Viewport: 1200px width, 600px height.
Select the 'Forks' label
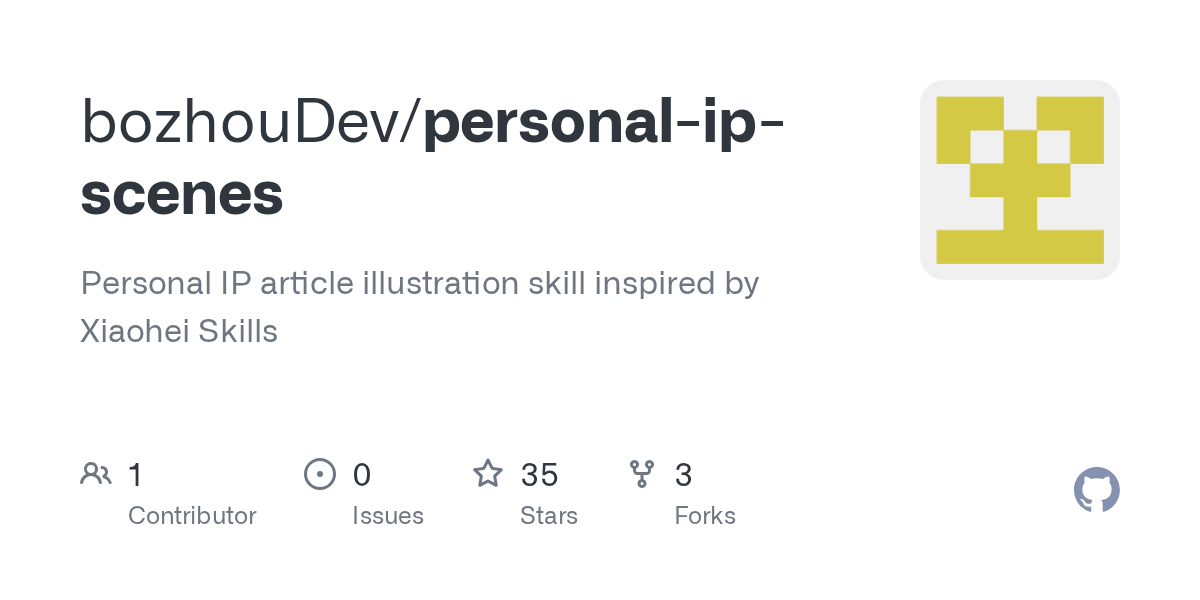click(x=705, y=516)
